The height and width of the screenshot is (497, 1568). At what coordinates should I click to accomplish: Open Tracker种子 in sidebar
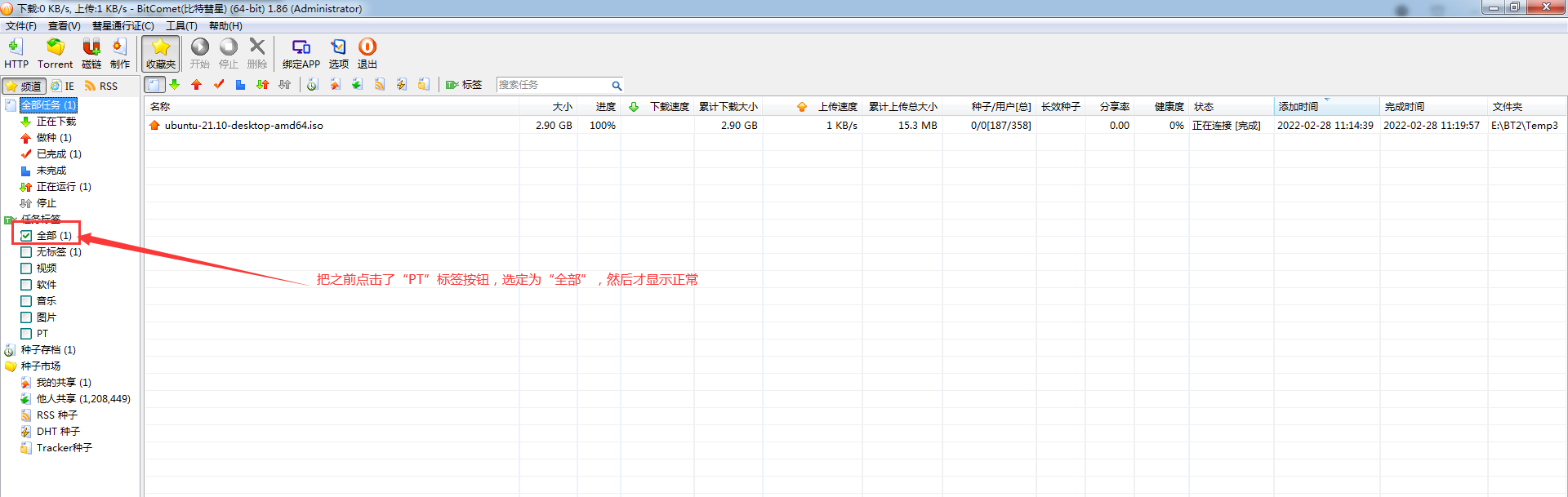(x=65, y=448)
